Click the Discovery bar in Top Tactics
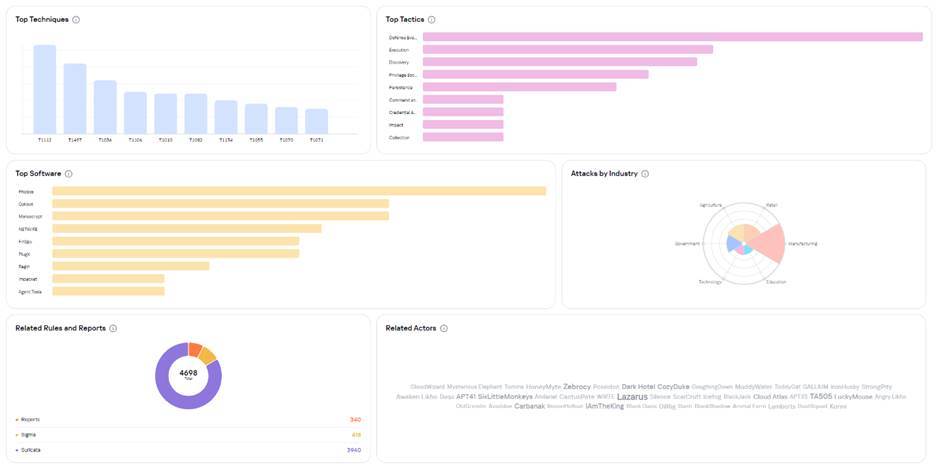Screen dimensions: 936x467 click(559, 62)
